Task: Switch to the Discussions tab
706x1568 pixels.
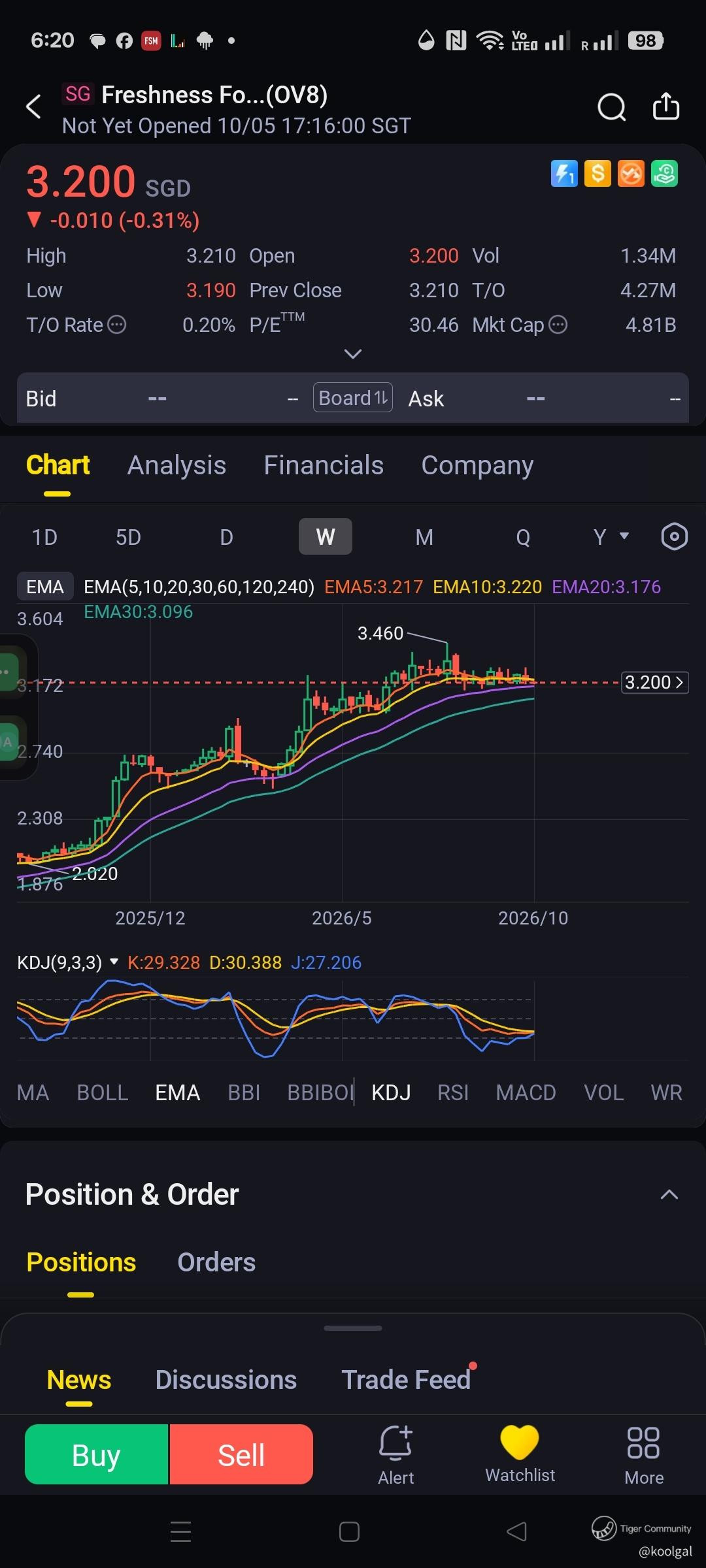Action: click(226, 1380)
